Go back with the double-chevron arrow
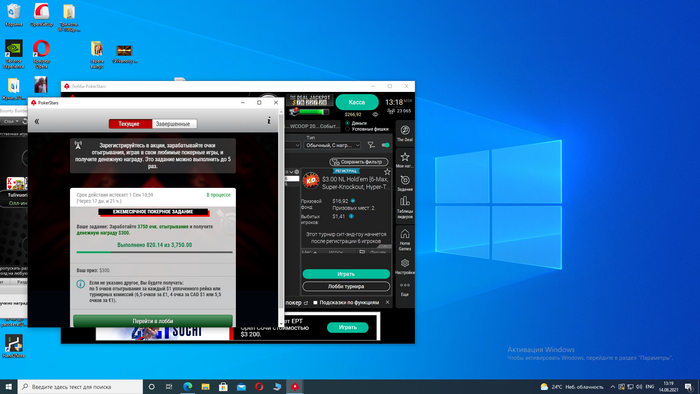 pyautogui.click(x=37, y=121)
